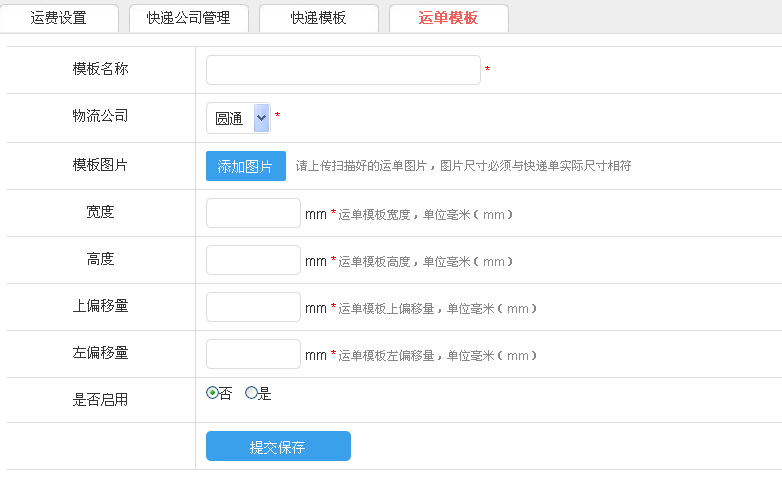This screenshot has height=490, width=782.
Task: Click the 模板图片 row label
Action: tap(100, 165)
